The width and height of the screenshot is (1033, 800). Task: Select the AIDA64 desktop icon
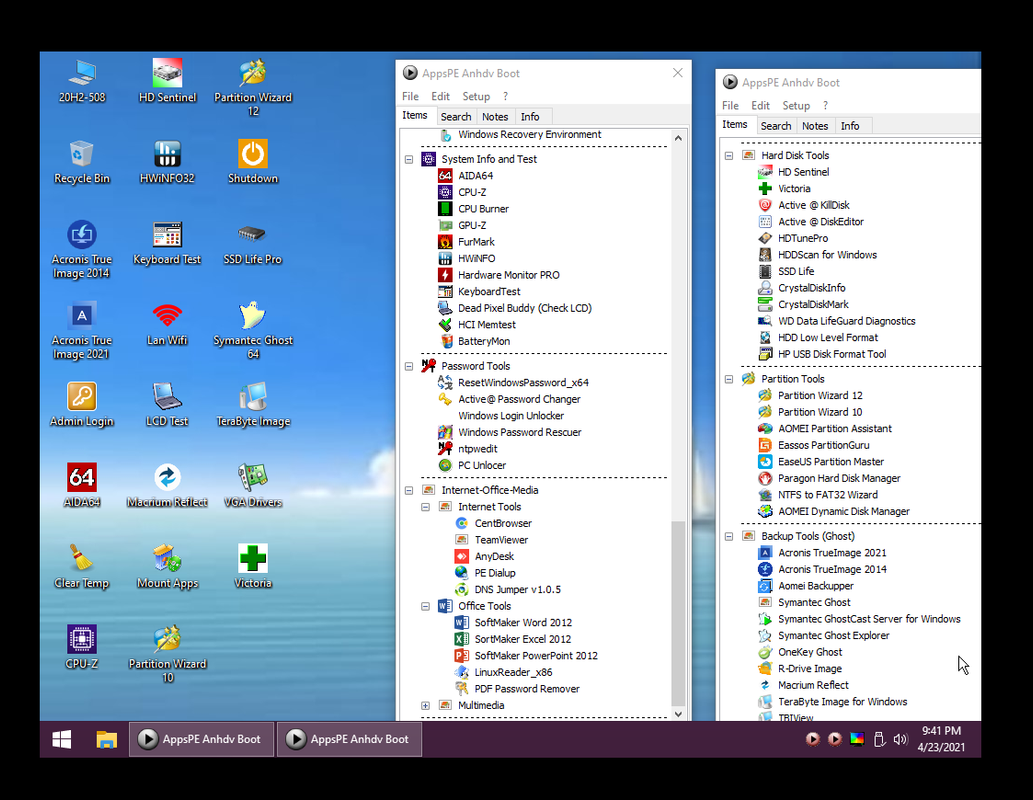click(x=82, y=486)
